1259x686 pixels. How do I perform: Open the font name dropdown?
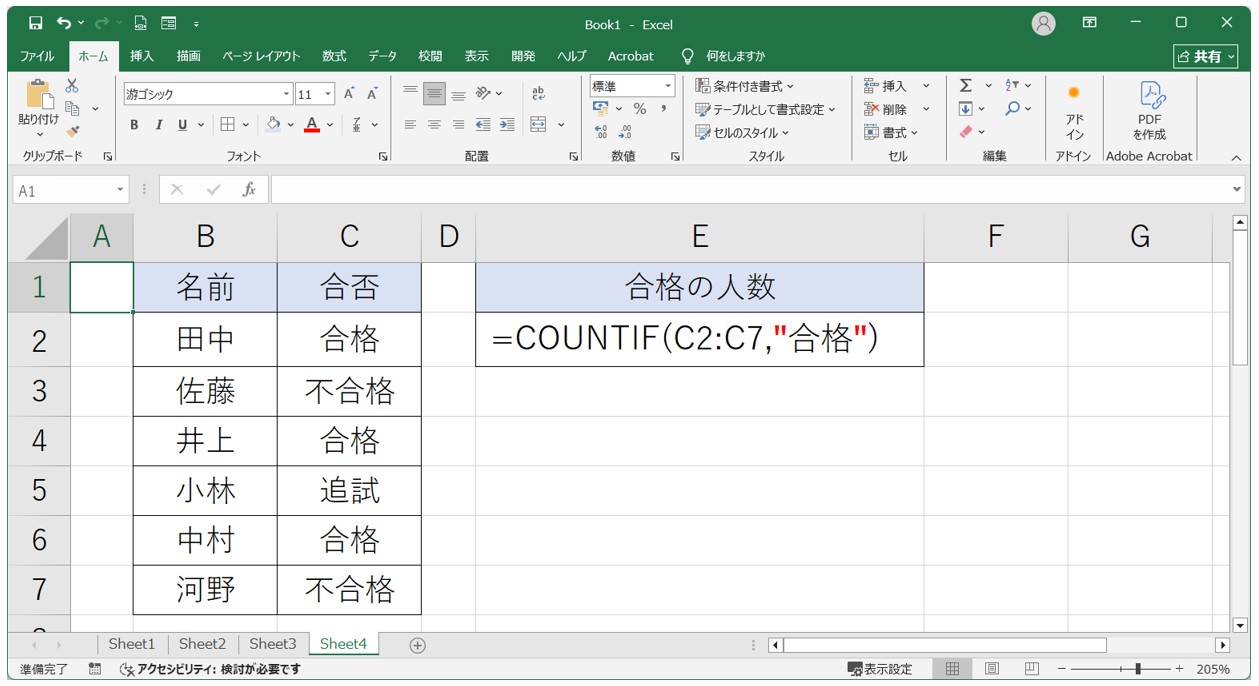coord(286,94)
